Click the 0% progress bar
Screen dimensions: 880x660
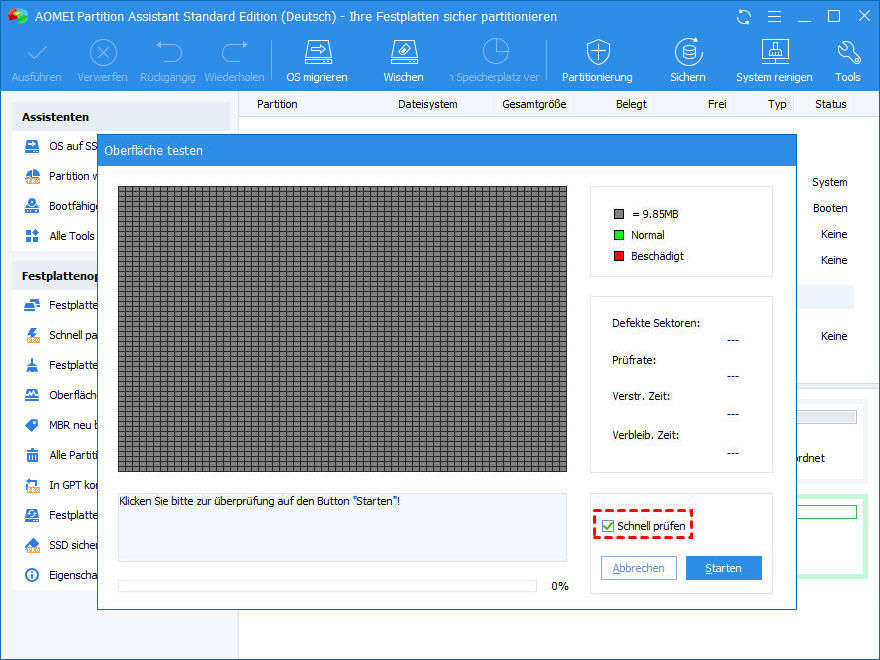click(x=327, y=586)
